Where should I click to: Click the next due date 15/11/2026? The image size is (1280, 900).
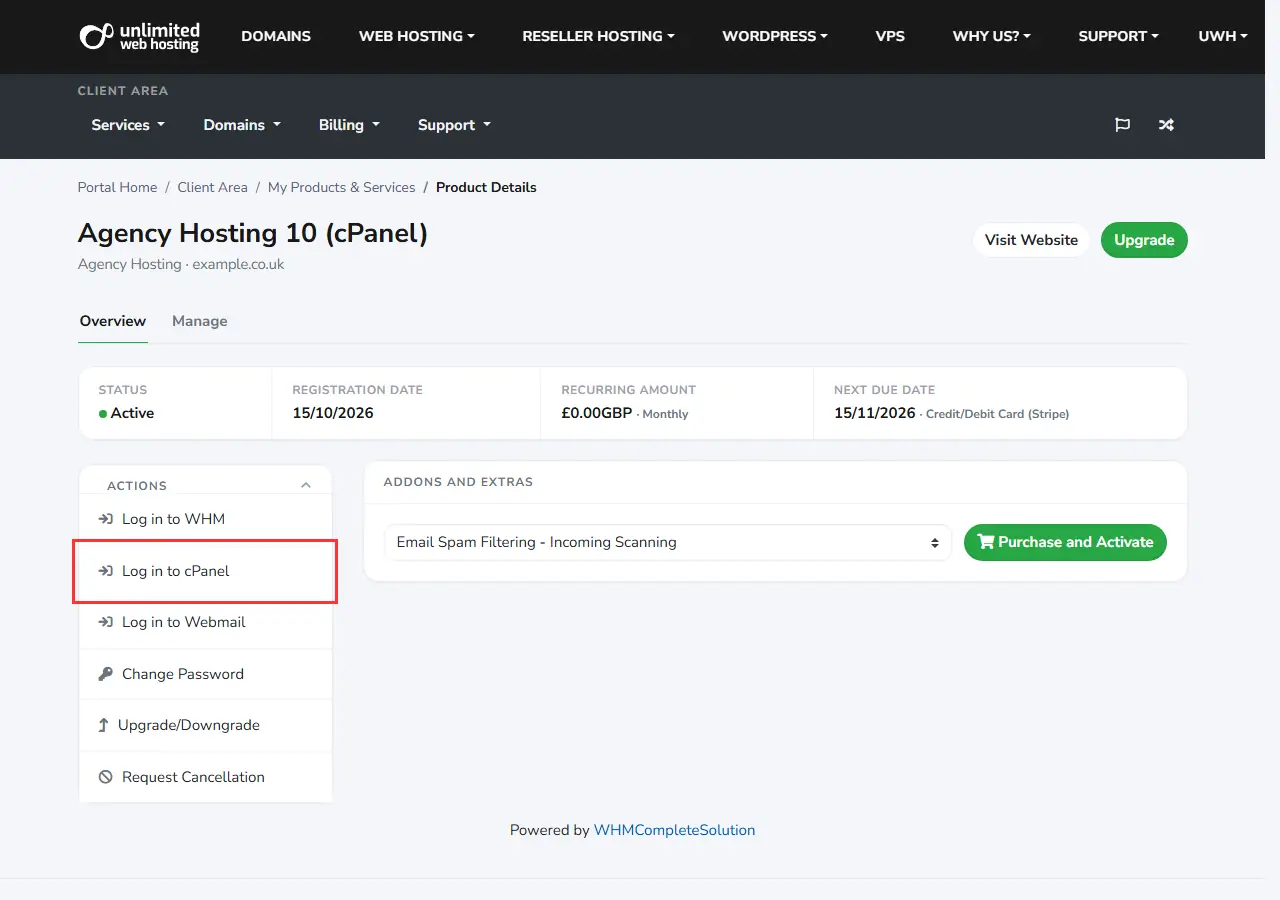pyautogui.click(x=875, y=413)
